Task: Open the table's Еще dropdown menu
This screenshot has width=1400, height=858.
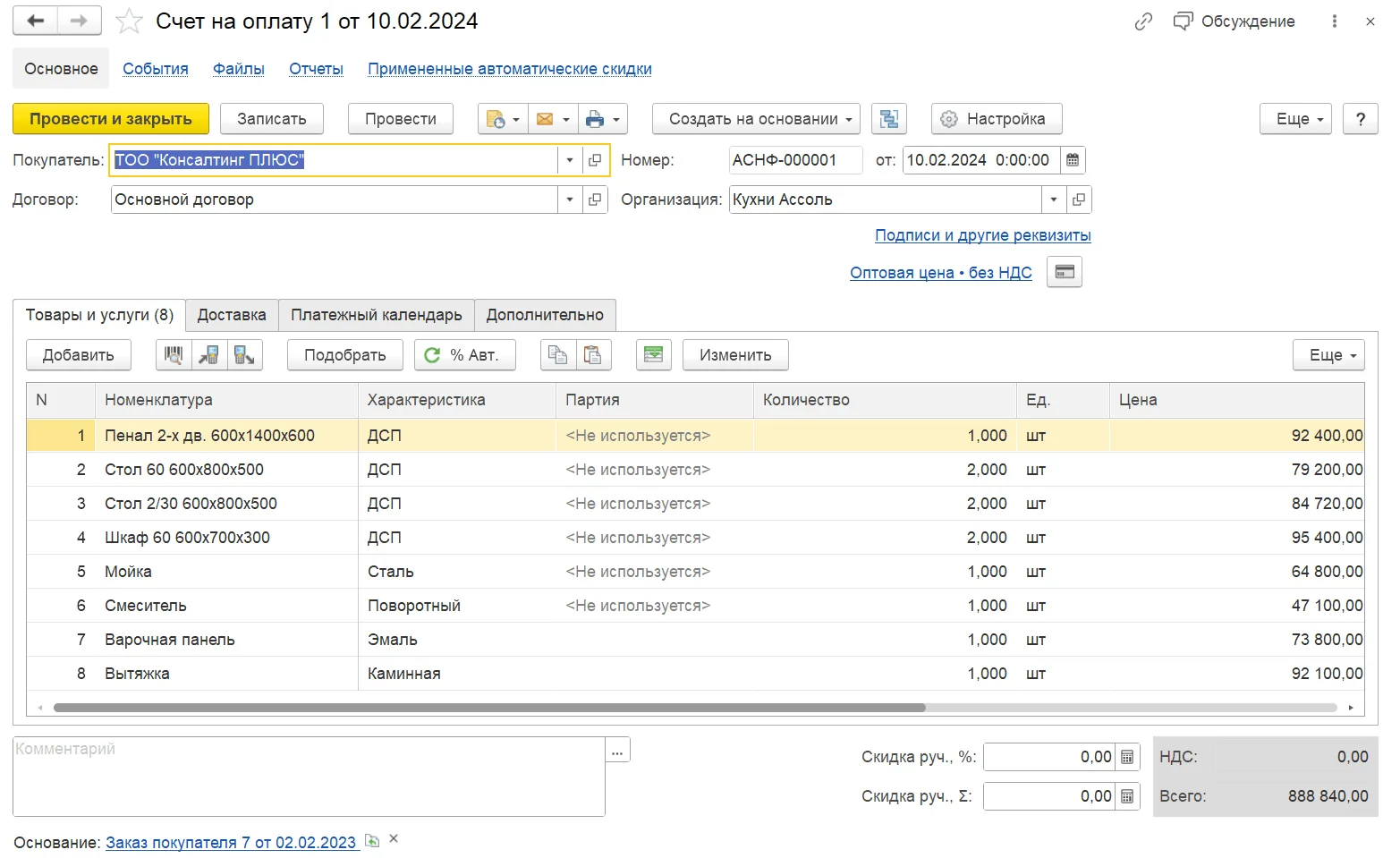Action: coord(1328,355)
